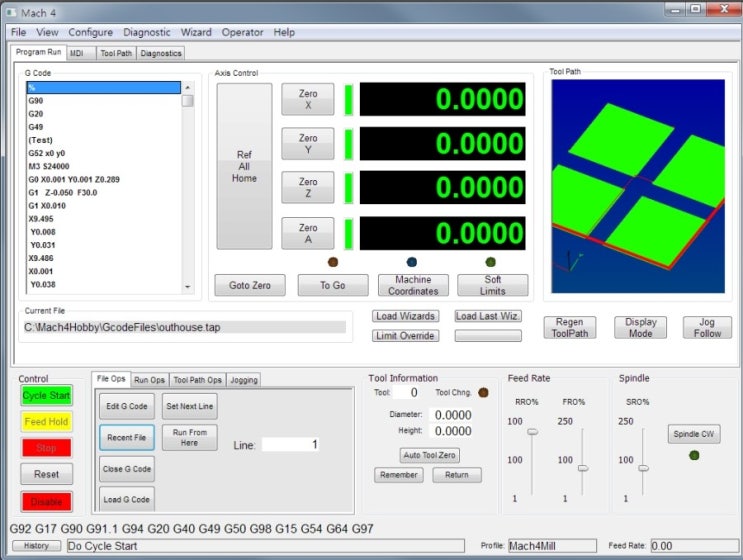Open the Operator menu
This screenshot has width=743, height=560.
tap(243, 32)
